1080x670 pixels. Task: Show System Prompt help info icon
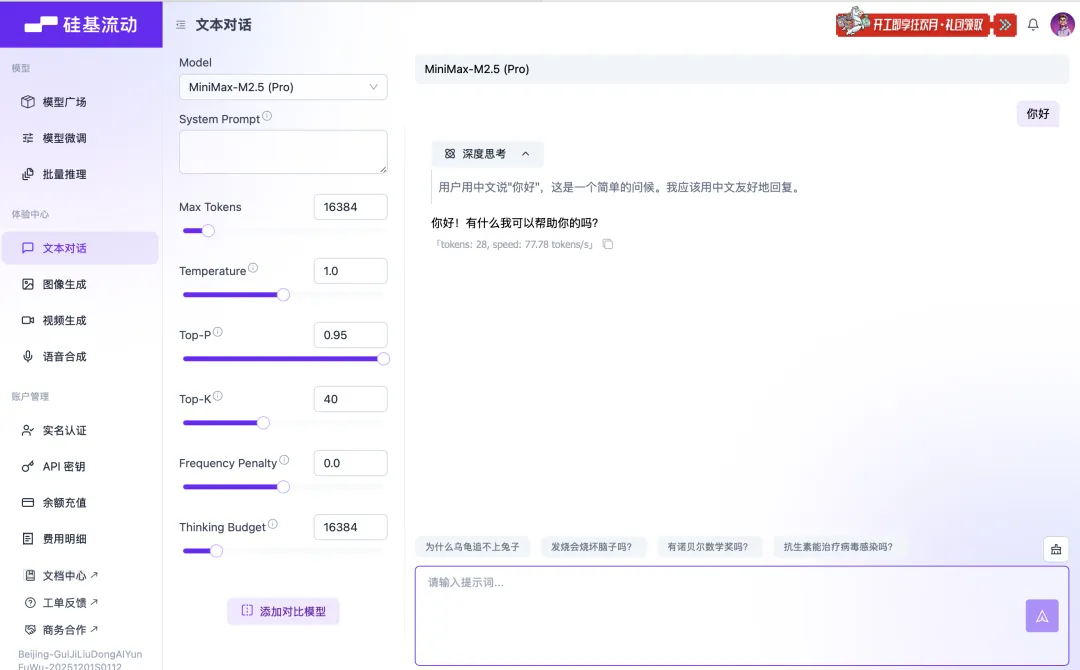pos(267,116)
